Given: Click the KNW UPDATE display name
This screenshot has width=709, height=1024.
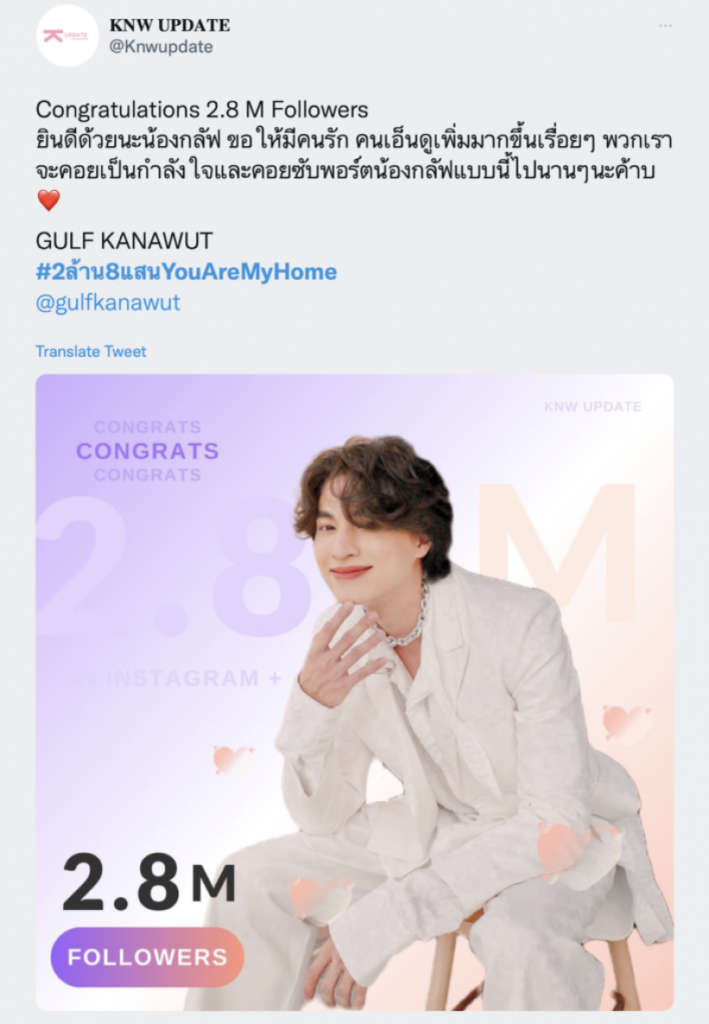Looking at the screenshot, I should click(170, 25).
